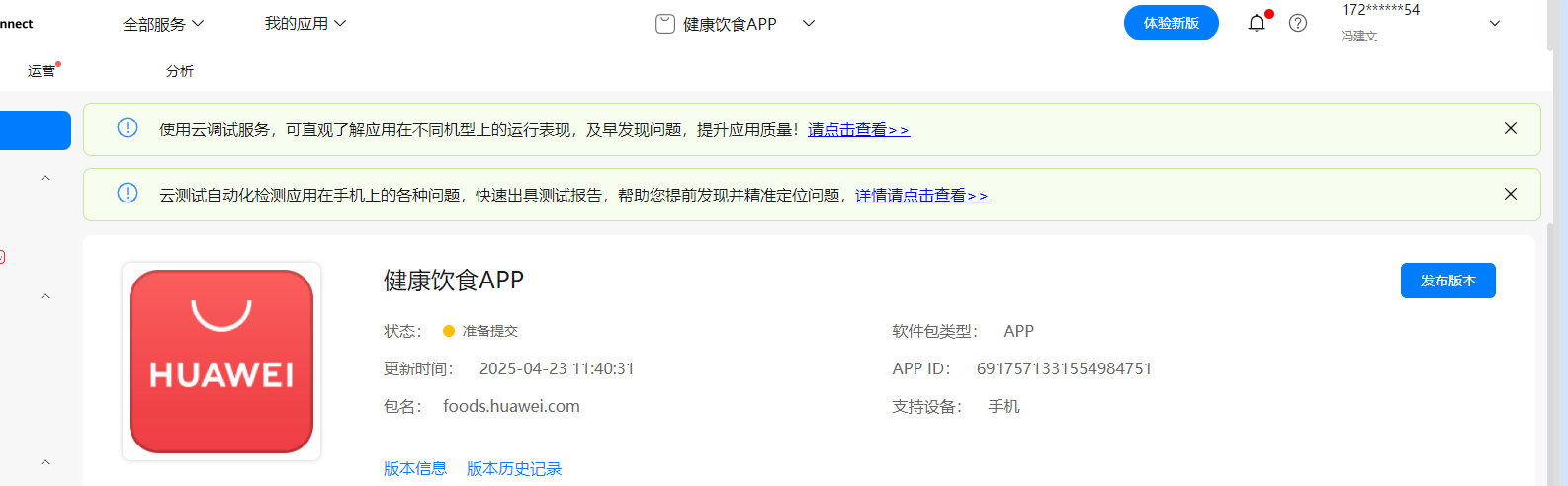Close the 云调试服务 banner
Viewport: 1568px width, 486px height.
1511,128
